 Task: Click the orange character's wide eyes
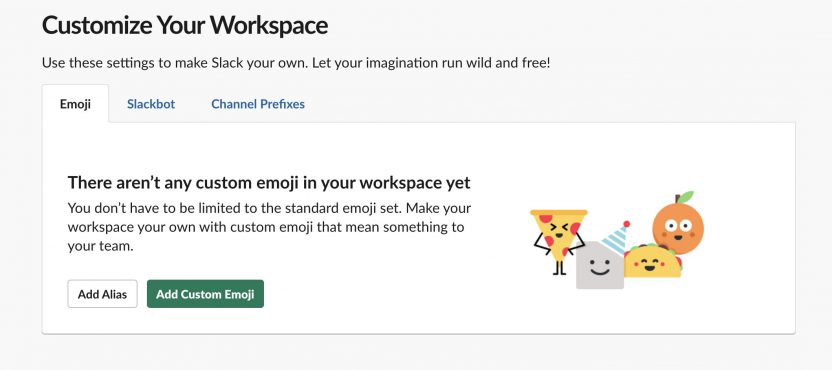click(678, 226)
